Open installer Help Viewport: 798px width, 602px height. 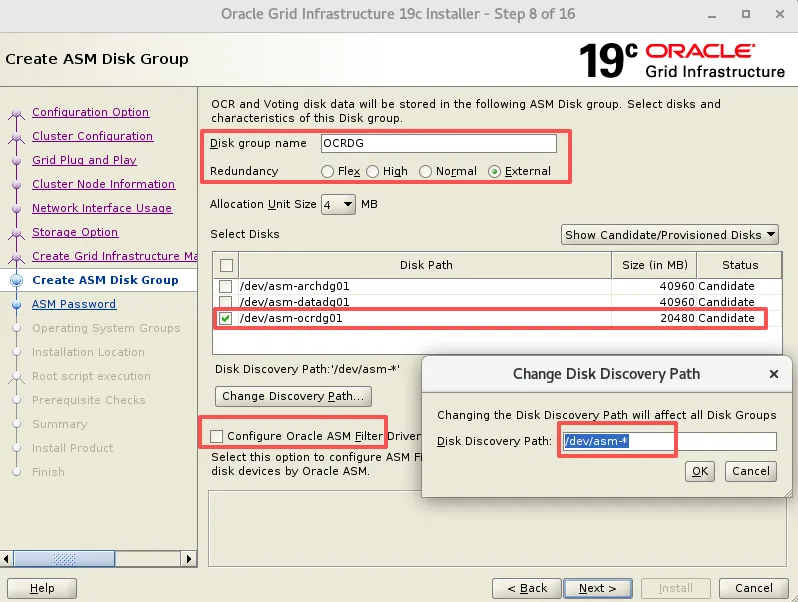[42, 588]
